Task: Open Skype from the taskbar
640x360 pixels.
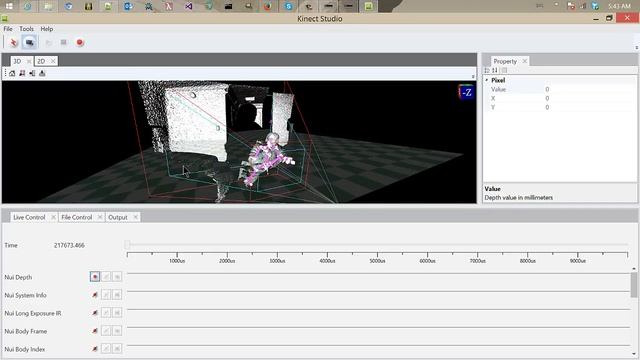Action: 289,6
